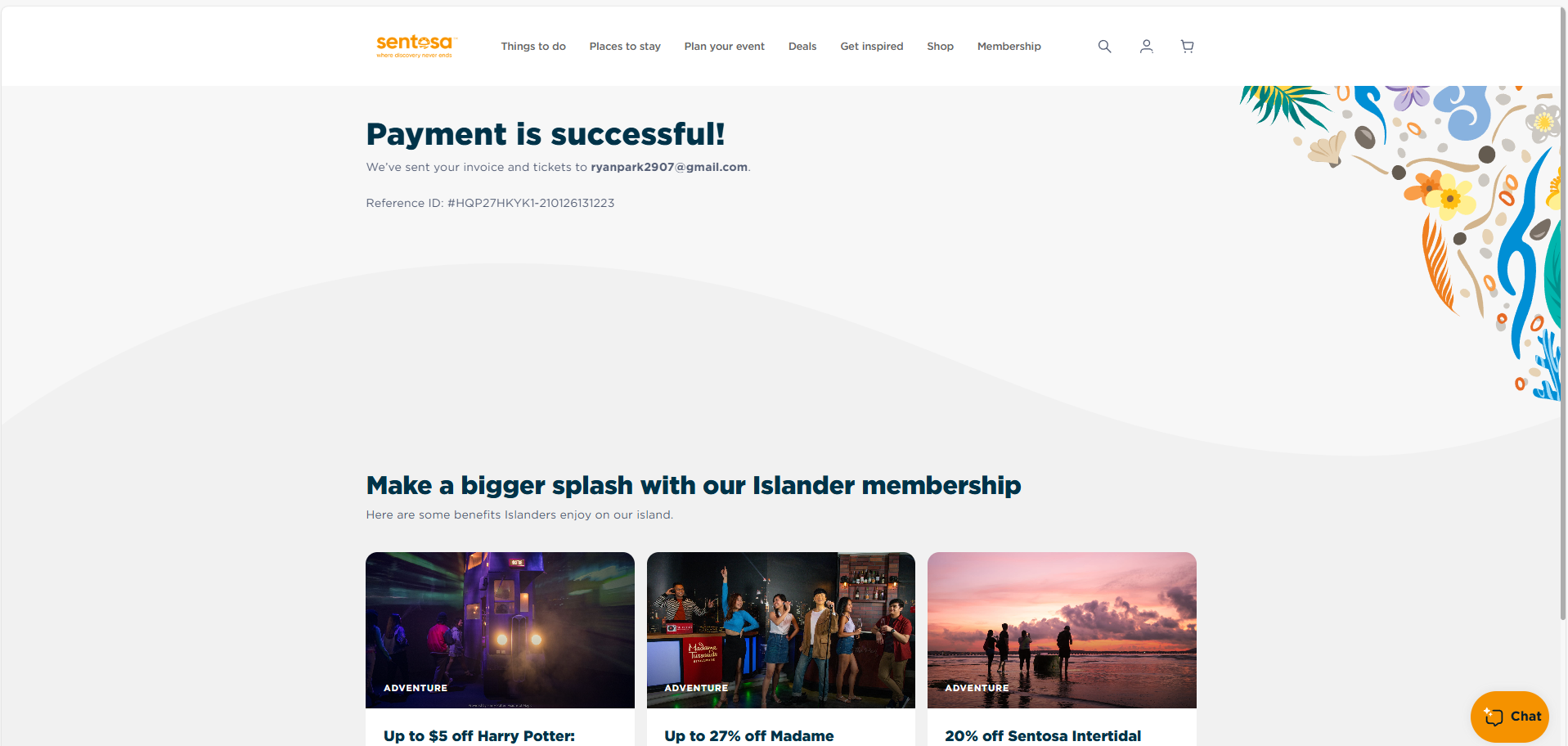The height and width of the screenshot is (746, 1568).
Task: View the shopping cart icon
Action: tap(1187, 47)
